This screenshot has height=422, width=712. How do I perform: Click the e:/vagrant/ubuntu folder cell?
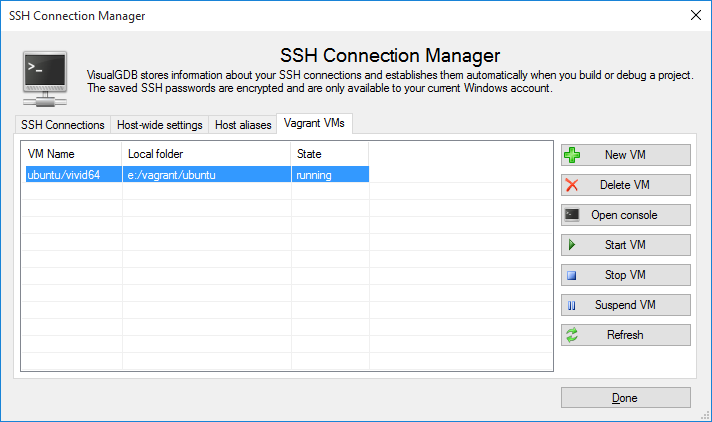[207, 174]
